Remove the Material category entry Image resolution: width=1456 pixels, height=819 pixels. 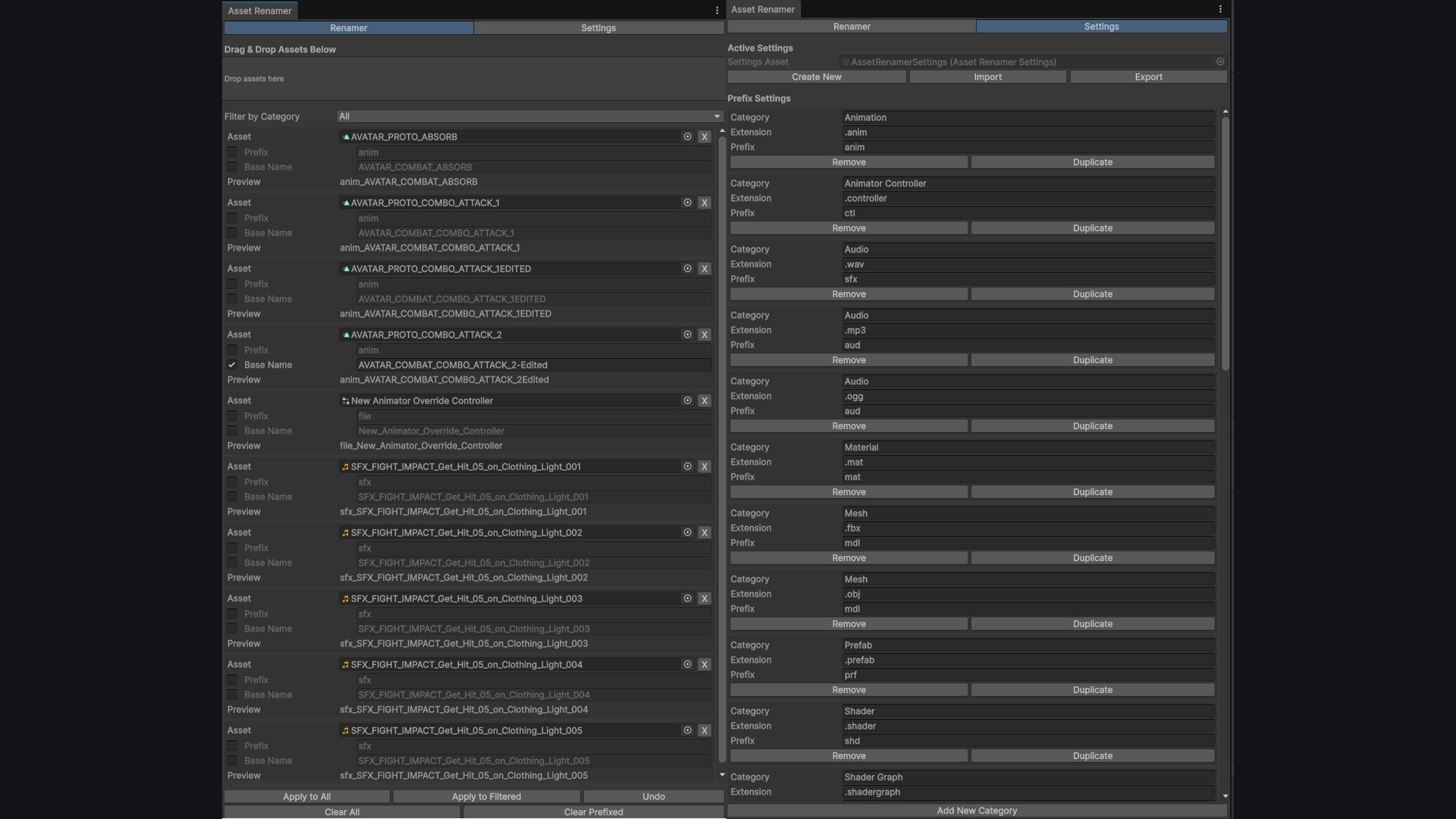849,492
